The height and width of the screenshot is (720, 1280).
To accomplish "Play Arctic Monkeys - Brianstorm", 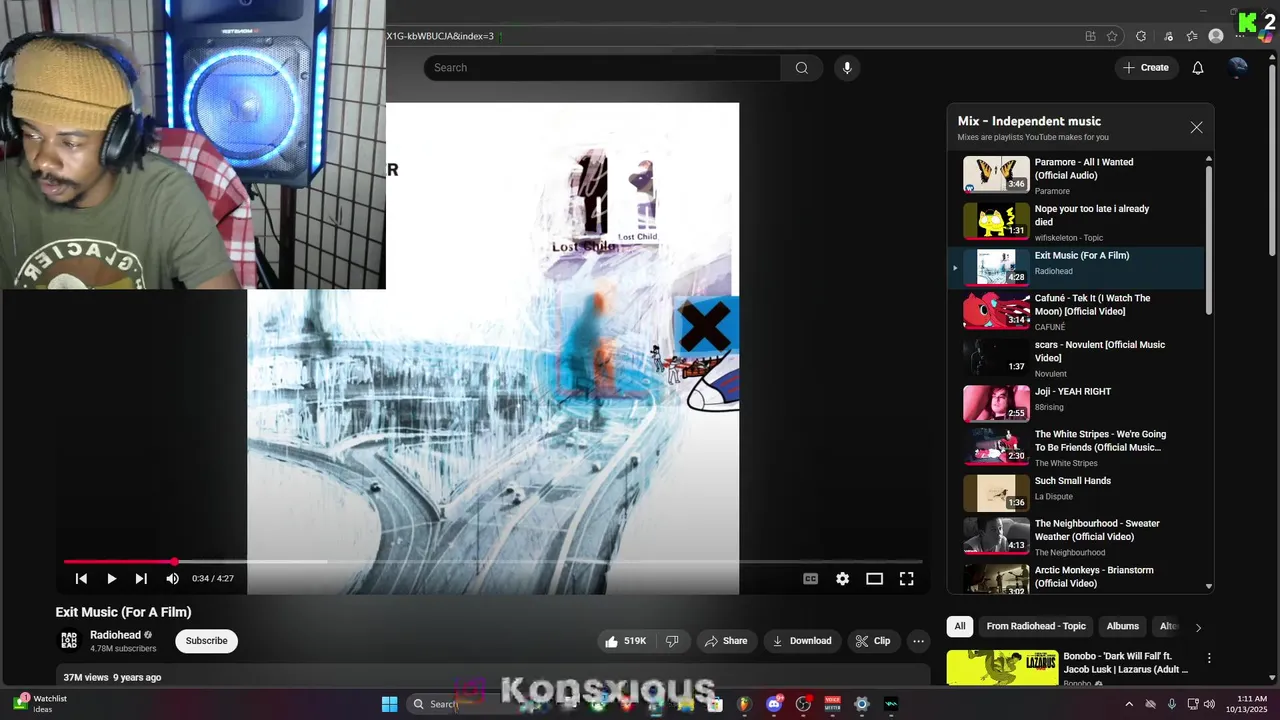I will tap(1075, 579).
